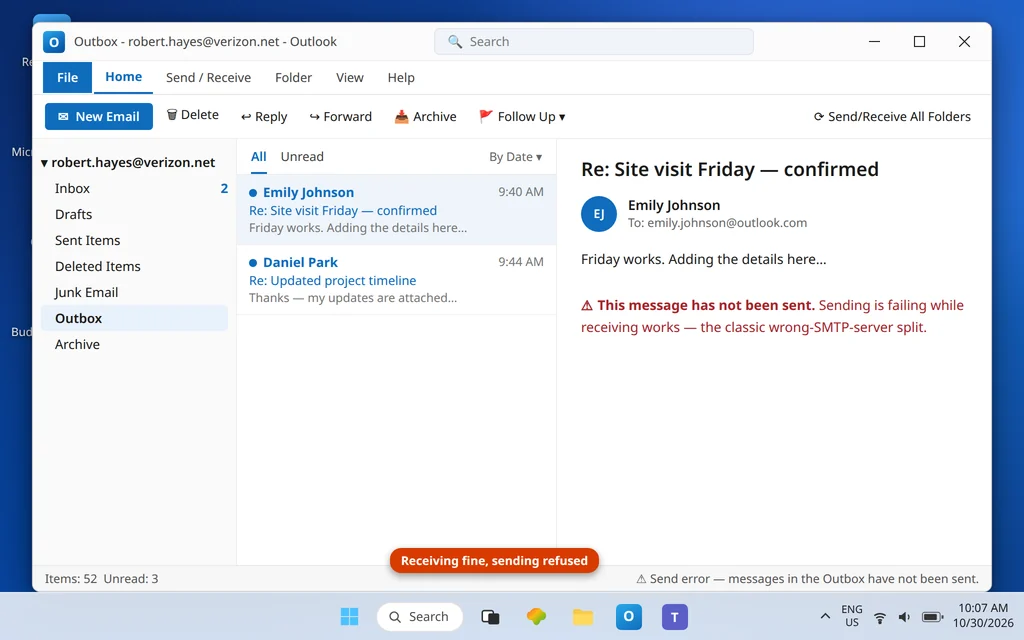Open the Windows Start menu
Screen dimensions: 1024x640
coord(349,616)
